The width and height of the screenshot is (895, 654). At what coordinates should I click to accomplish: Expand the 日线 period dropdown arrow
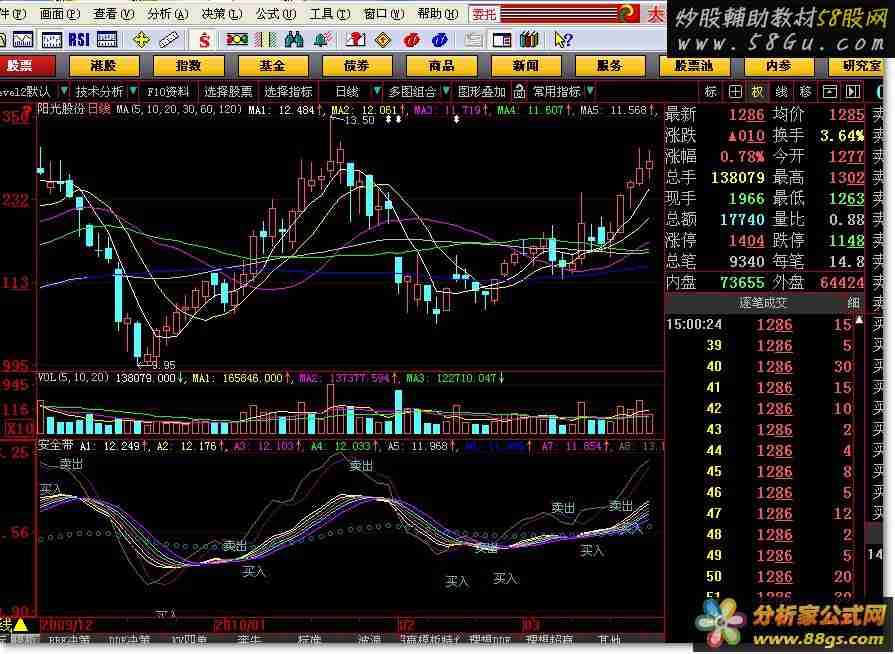coord(377,91)
